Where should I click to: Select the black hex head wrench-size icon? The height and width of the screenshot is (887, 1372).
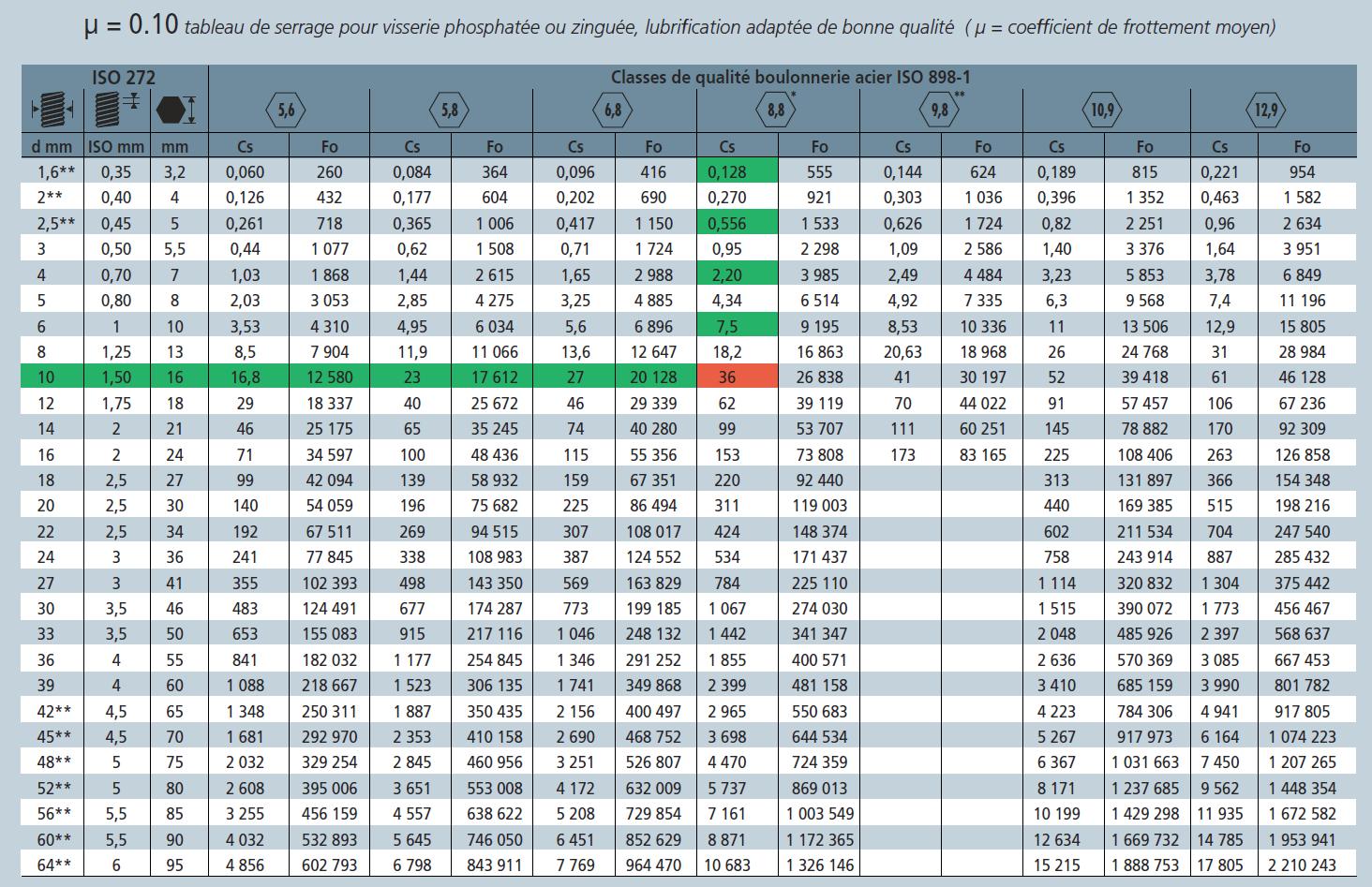pyautogui.click(x=174, y=110)
